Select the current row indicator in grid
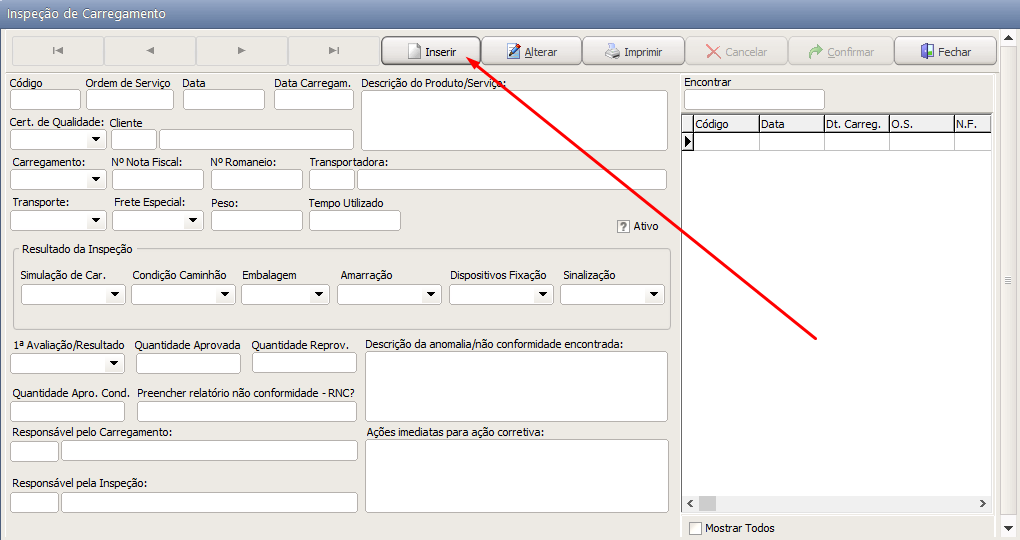Image resolution: width=1020 pixels, height=540 pixels. click(688, 141)
